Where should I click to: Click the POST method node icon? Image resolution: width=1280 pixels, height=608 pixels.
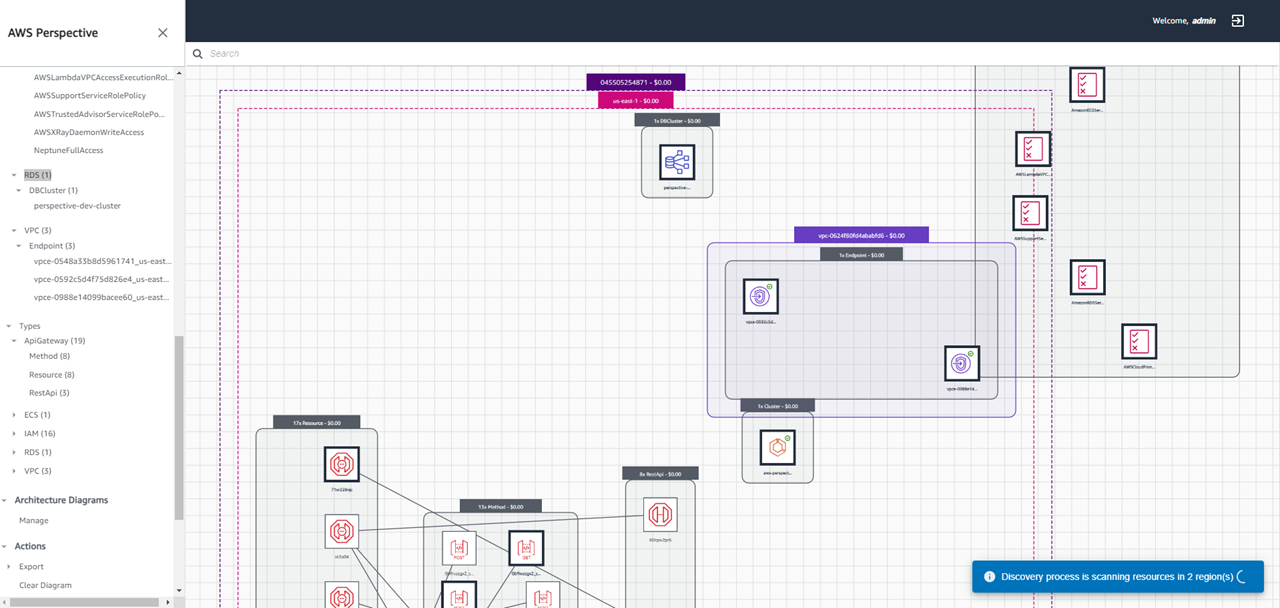(459, 547)
